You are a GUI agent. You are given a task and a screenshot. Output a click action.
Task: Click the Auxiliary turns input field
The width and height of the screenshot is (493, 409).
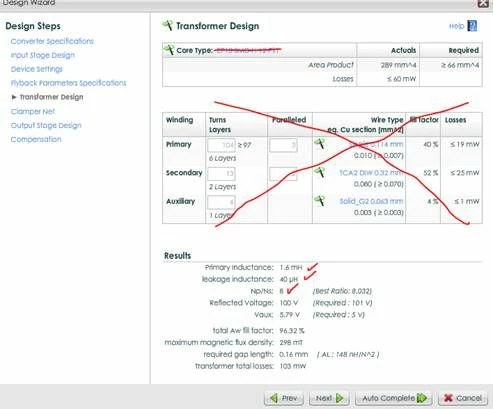pos(221,202)
